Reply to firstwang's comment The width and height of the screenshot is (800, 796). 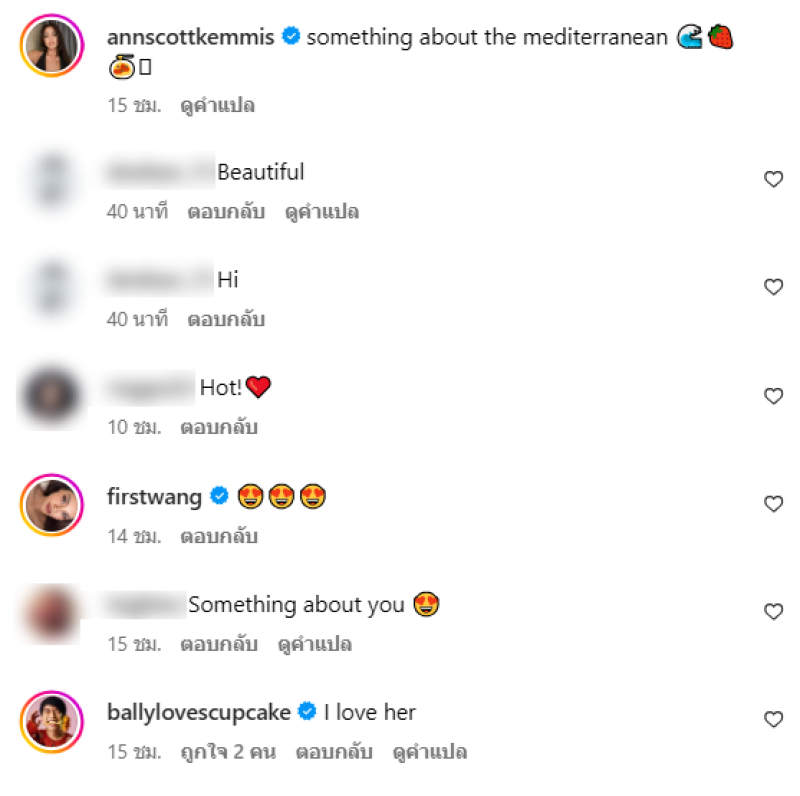[x=219, y=536]
